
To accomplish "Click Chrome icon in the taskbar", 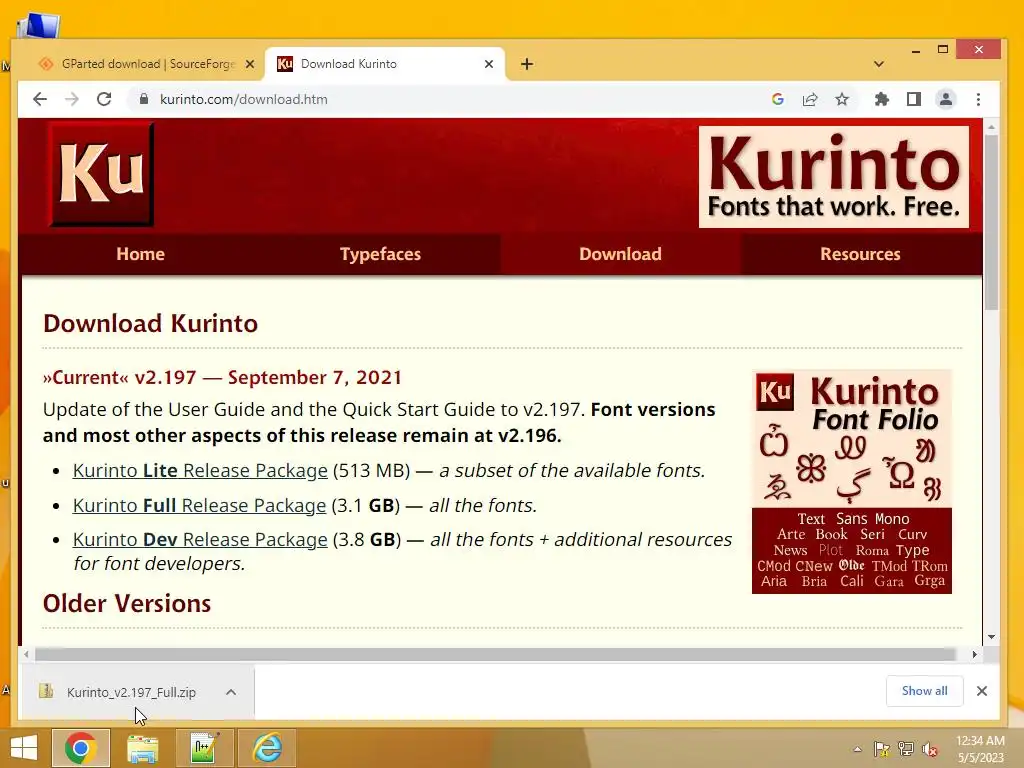I will tap(81, 748).
